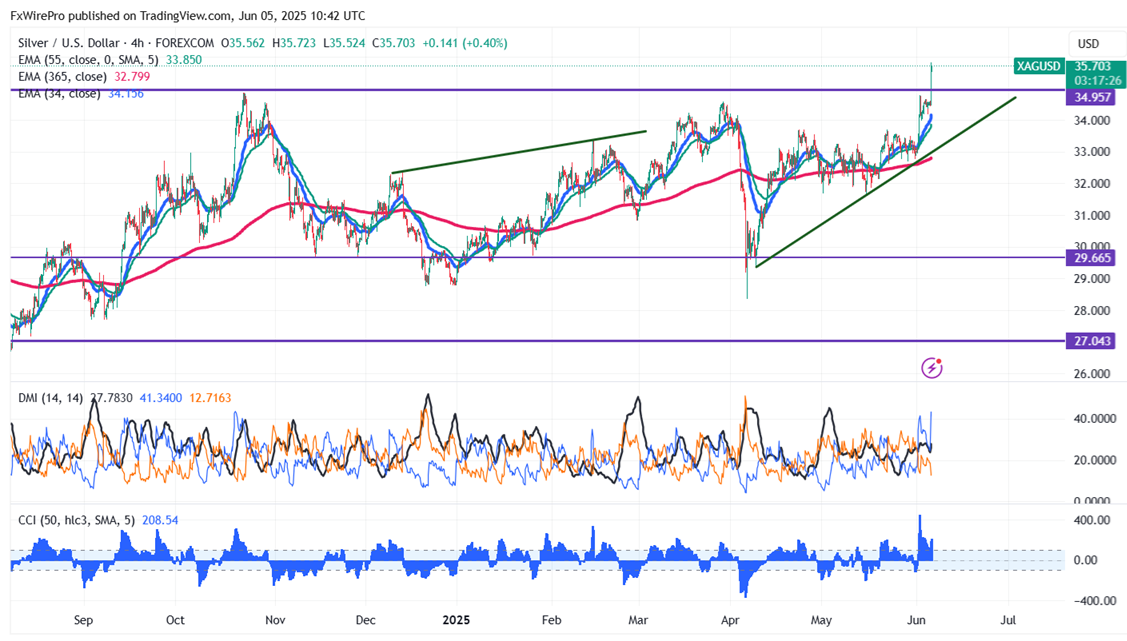Screen dimensions: 1127x641
Task: Click the 20.0000 DMI axis label
Action: tap(1095, 461)
